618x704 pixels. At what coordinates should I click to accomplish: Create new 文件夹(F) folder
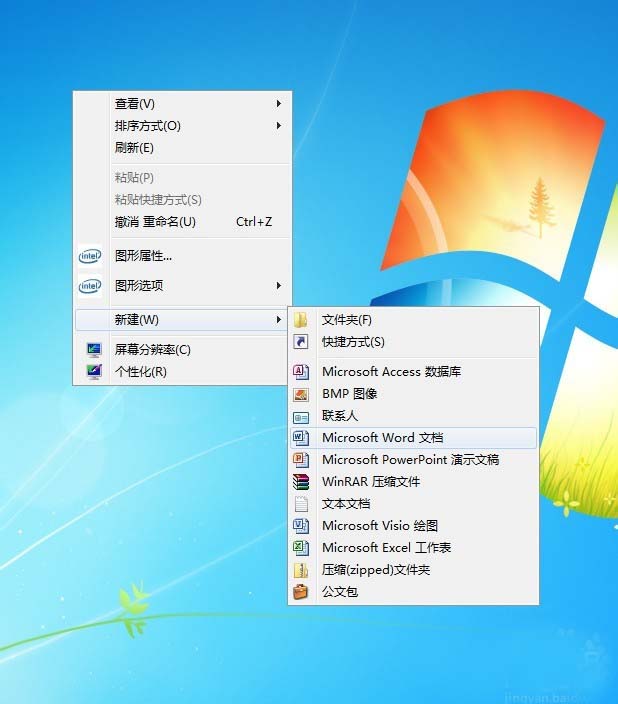point(346,320)
